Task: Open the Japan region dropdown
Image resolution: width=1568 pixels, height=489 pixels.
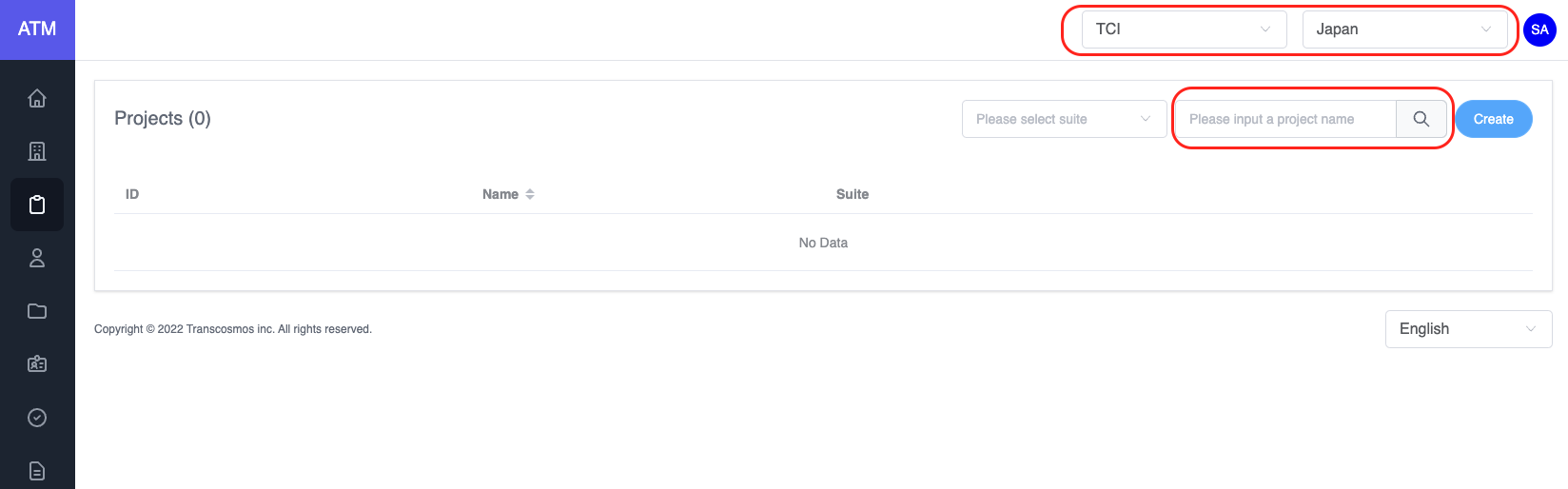Action: pyautogui.click(x=1404, y=29)
